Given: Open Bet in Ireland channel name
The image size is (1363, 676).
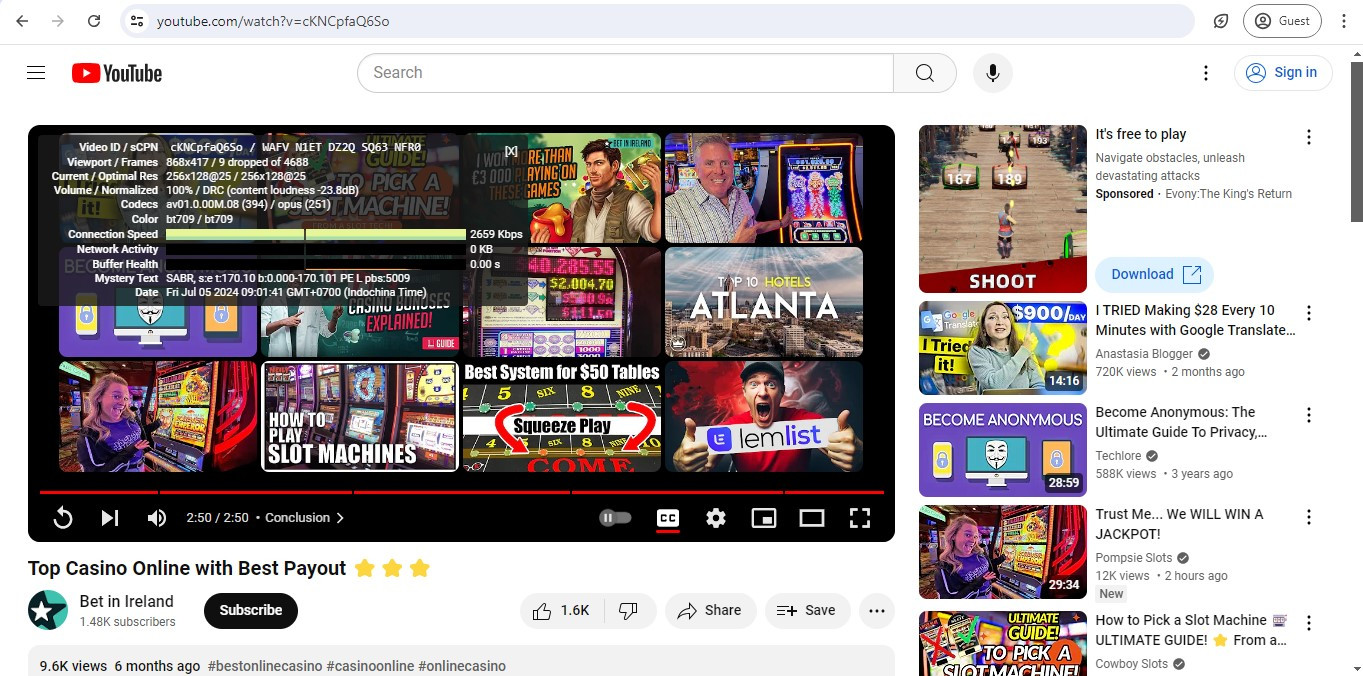Looking at the screenshot, I should 126,601.
